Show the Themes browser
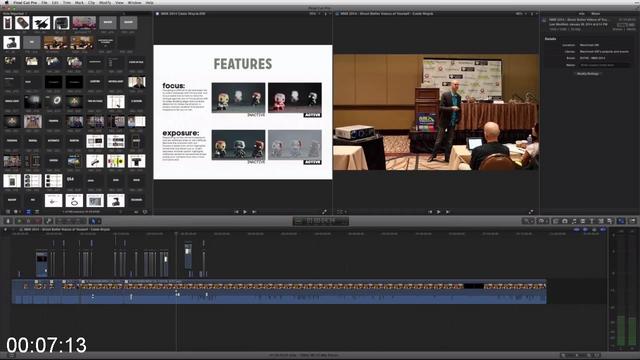Image resolution: width=640 pixels, height=360 pixels. click(610, 221)
